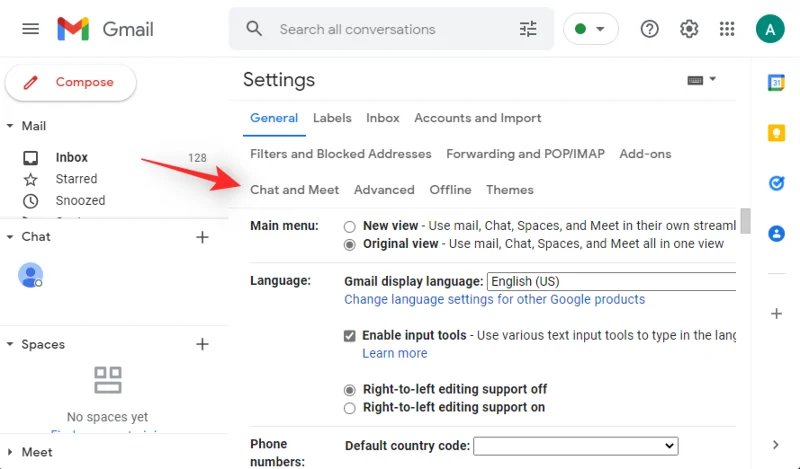Screen dimensions: 800x469
Task: Click the Gmail logo
Action: coord(105,29)
